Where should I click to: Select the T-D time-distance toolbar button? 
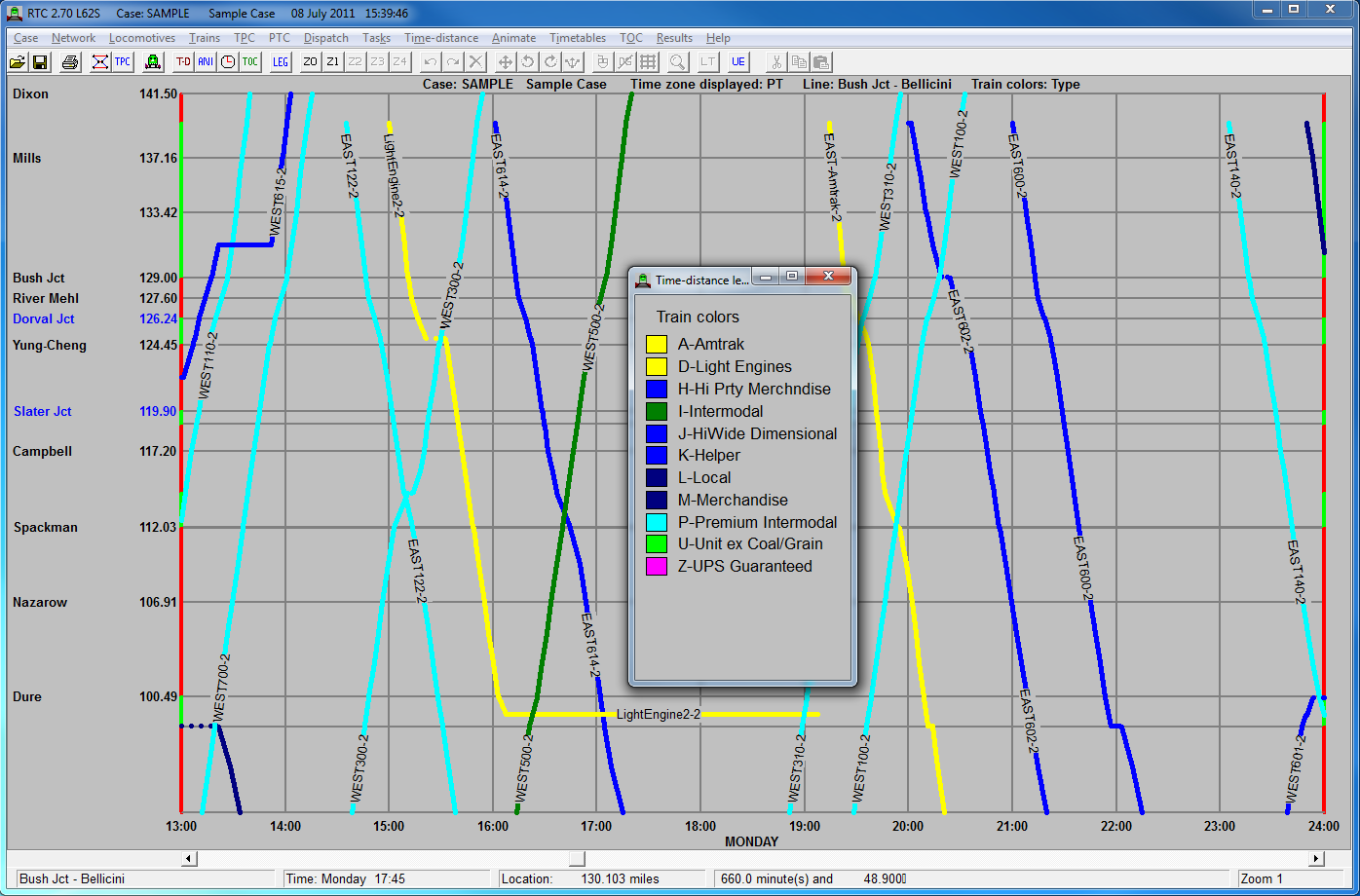coord(183,62)
